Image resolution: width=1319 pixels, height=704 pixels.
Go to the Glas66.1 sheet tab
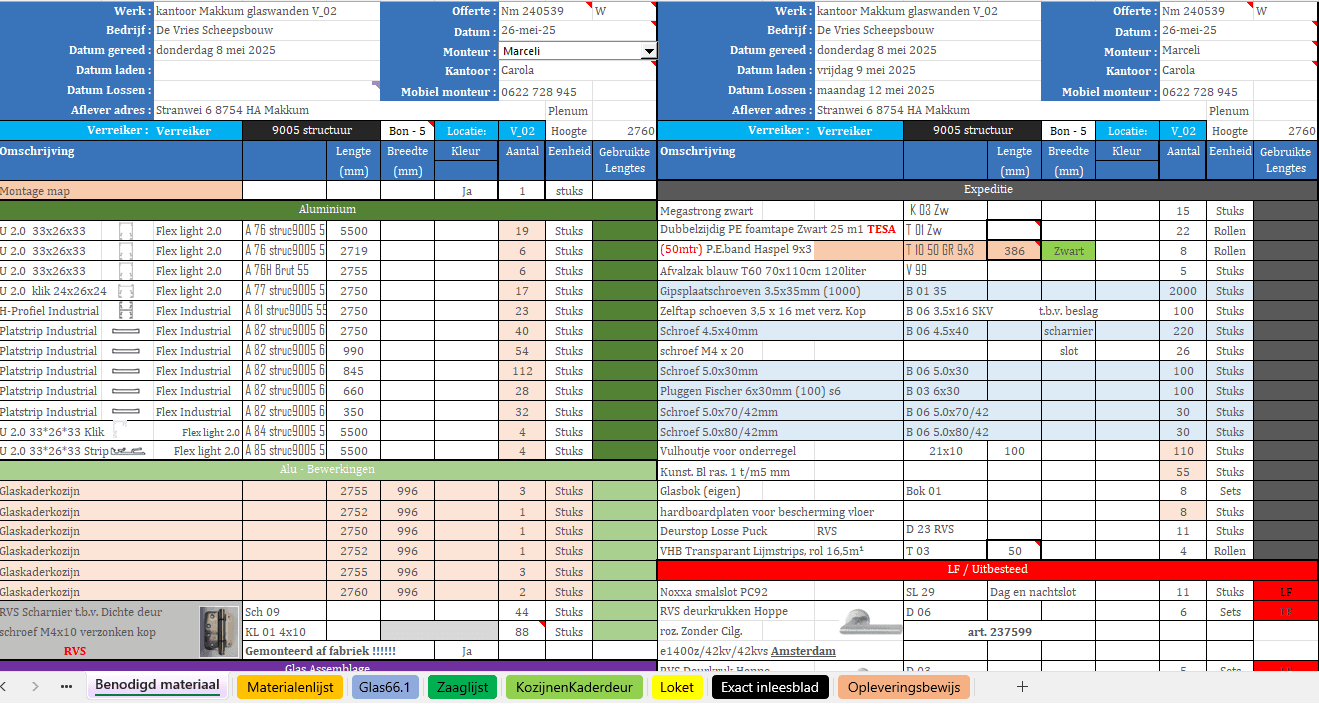(x=384, y=687)
